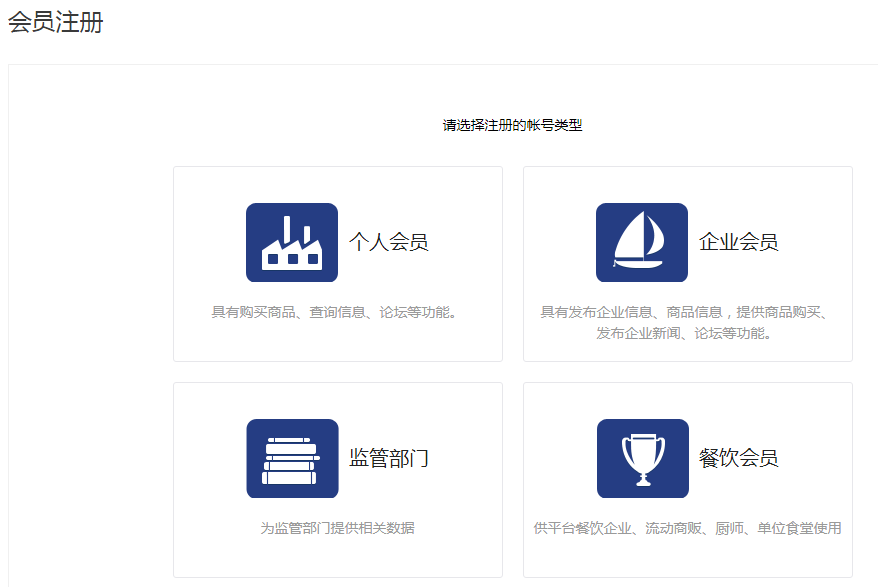
Task: Click description 供平台餐饮企业、流动商贩、厨师、单位食堂使用
Action: (x=688, y=528)
